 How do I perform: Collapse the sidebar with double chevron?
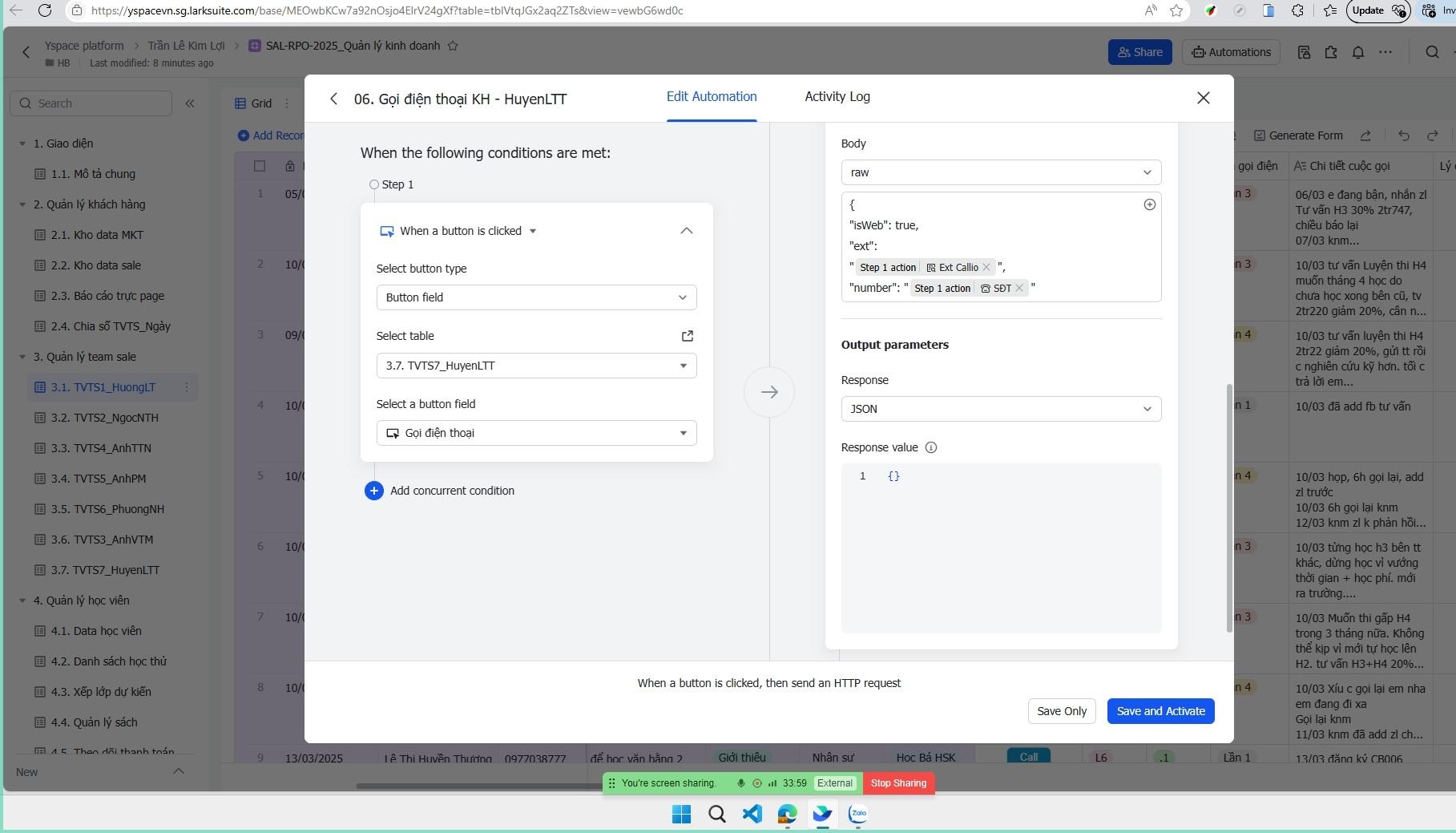pos(190,103)
